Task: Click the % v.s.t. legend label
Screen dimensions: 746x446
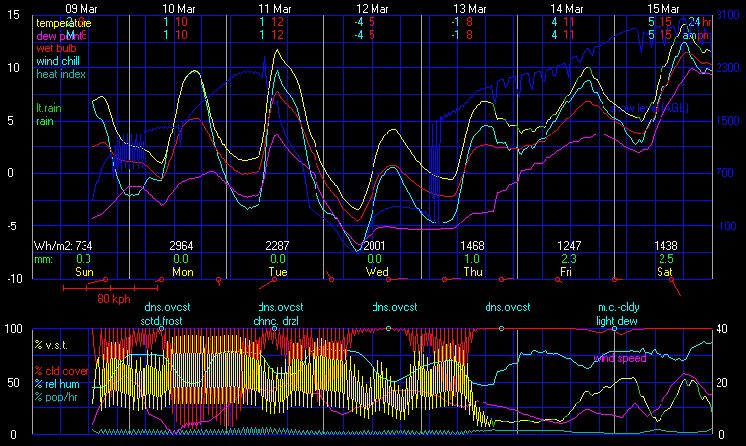Action: click(51, 345)
